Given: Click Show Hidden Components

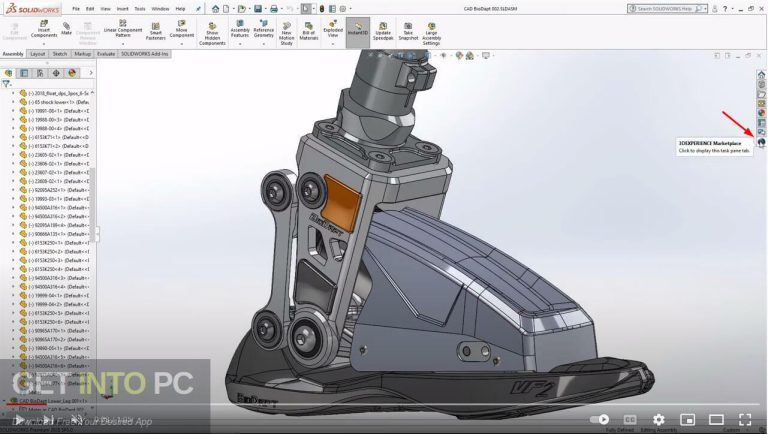Looking at the screenshot, I should [x=212, y=34].
